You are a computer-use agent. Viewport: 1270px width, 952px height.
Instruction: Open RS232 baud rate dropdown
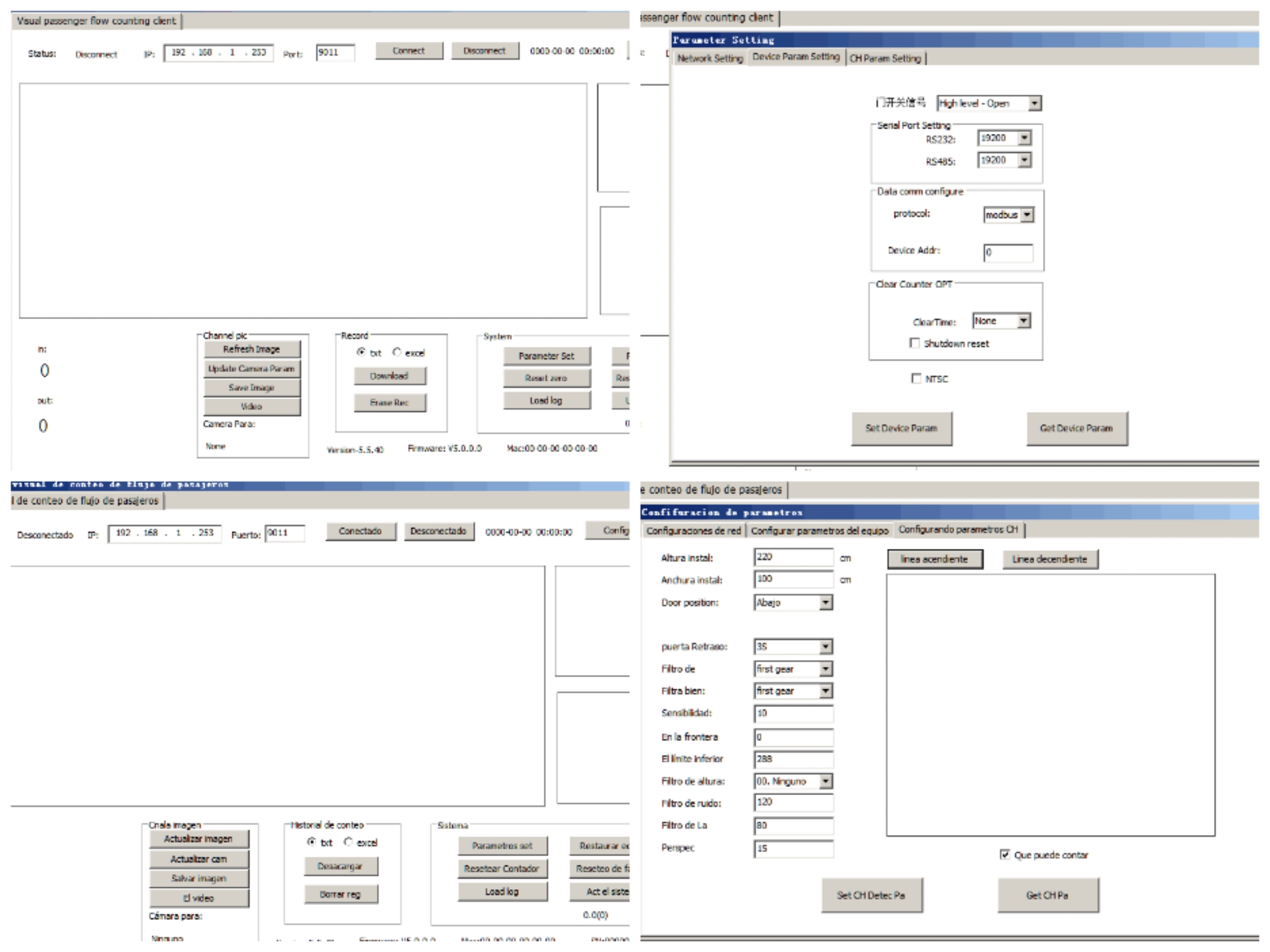(x=1004, y=138)
